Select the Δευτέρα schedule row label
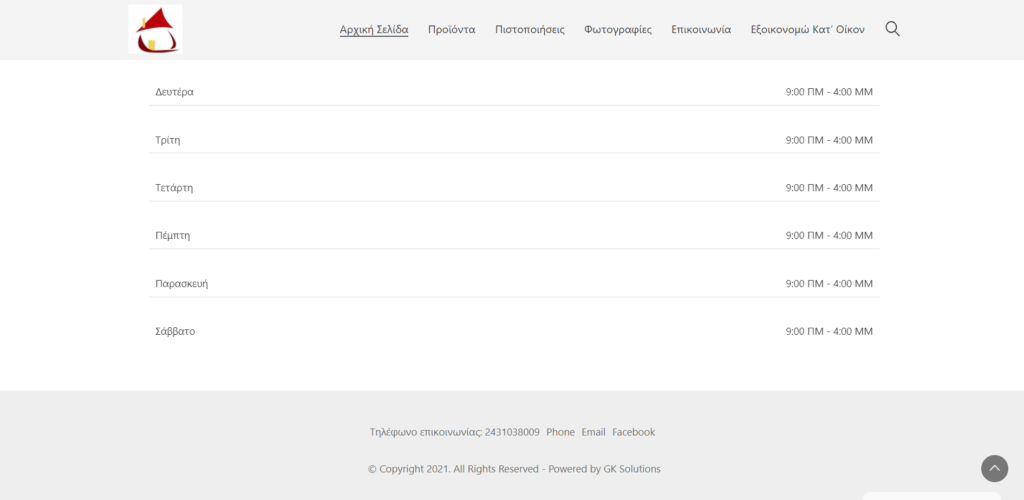Viewport: 1024px width, 500px height. coord(174,92)
